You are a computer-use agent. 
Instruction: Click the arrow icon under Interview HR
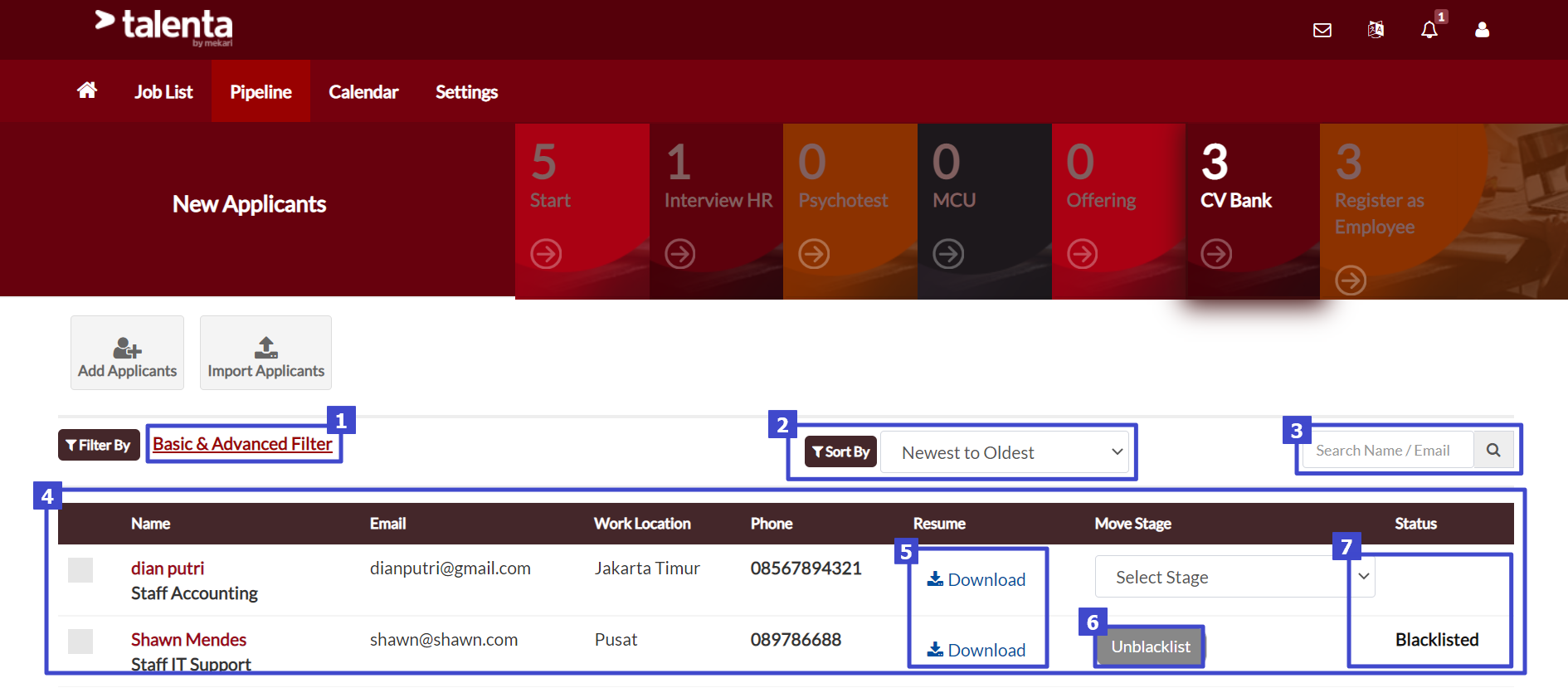(680, 253)
